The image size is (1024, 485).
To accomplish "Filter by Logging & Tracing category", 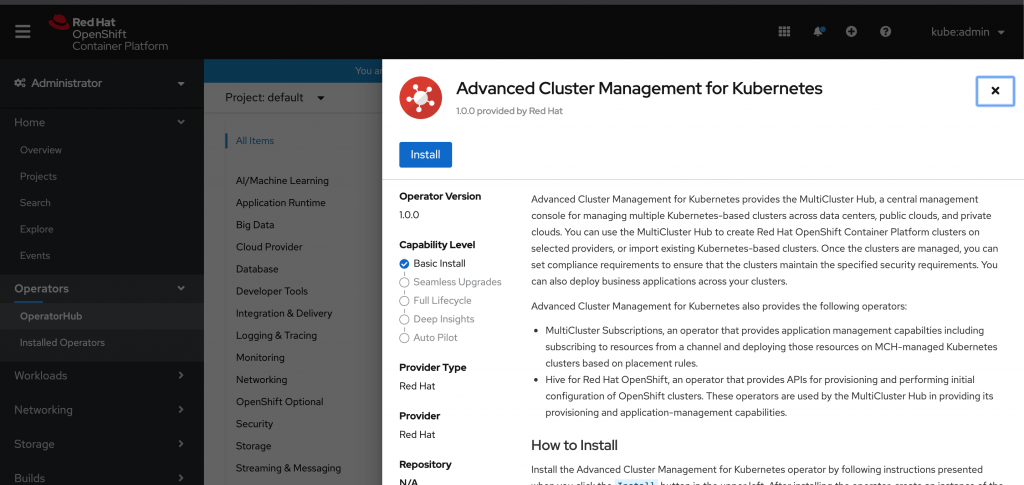I will [x=276, y=336].
